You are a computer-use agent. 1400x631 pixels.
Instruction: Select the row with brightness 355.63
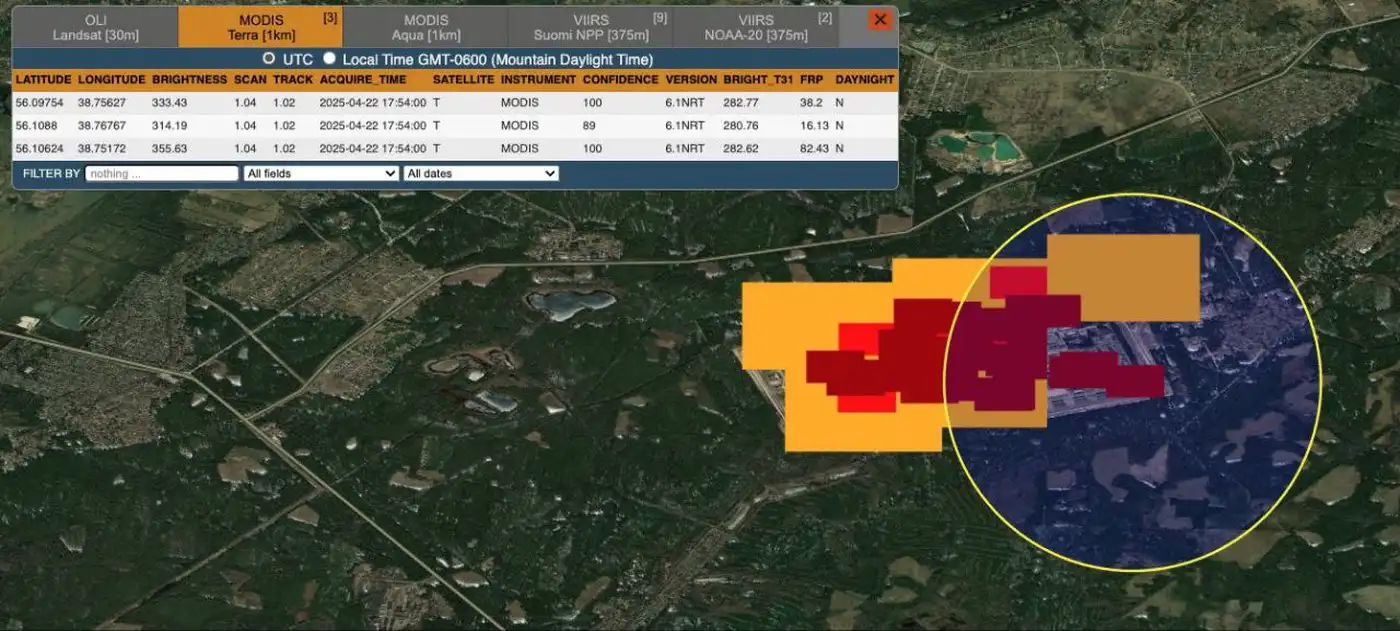pos(169,149)
